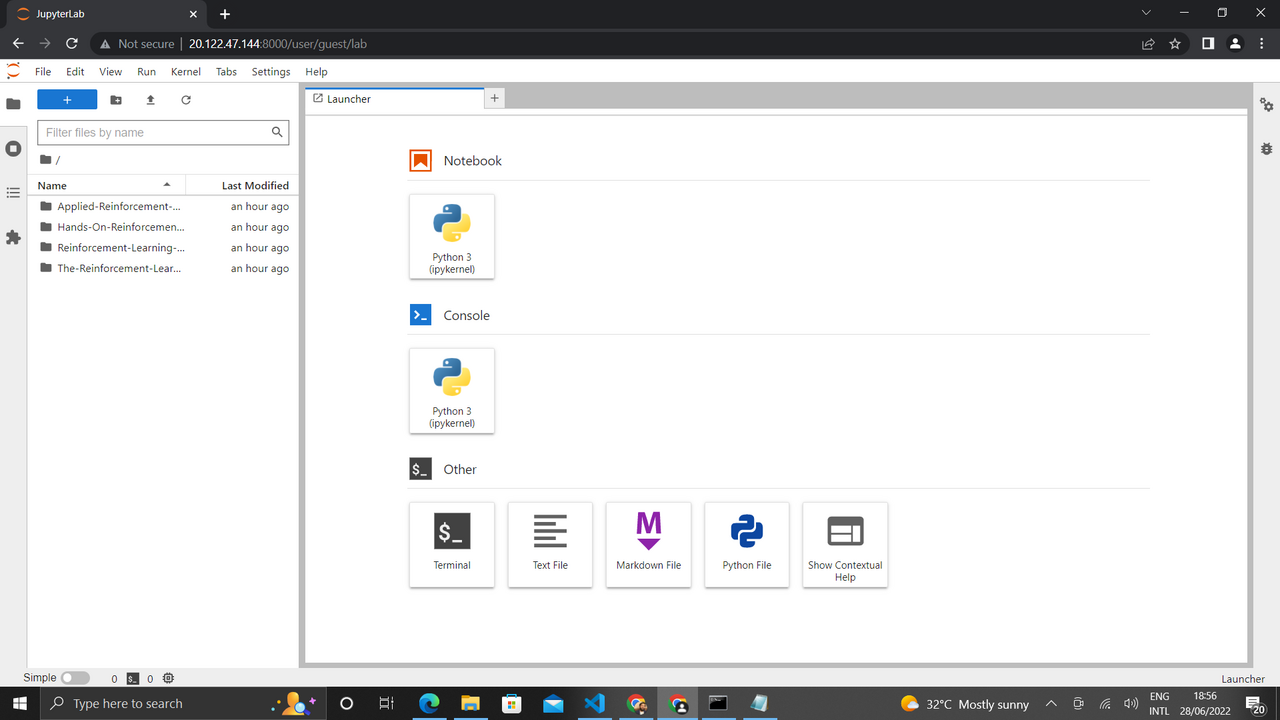The height and width of the screenshot is (720, 1280).
Task: Launch a Python 3 Console
Action: click(x=452, y=391)
